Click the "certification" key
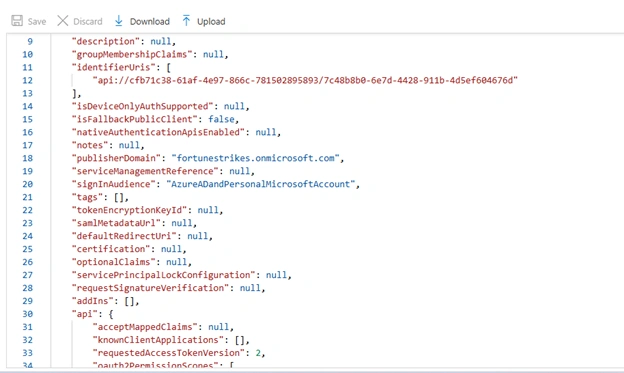The height and width of the screenshot is (373, 624). click(x=111, y=249)
